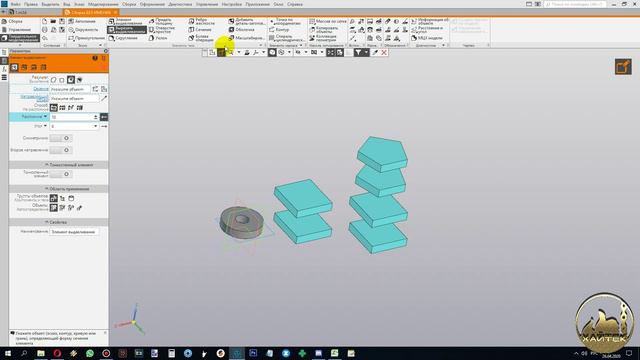Click the Сечение object input field
Image resolution: width=640 pixels, height=360 pixels.
(x=70, y=89)
